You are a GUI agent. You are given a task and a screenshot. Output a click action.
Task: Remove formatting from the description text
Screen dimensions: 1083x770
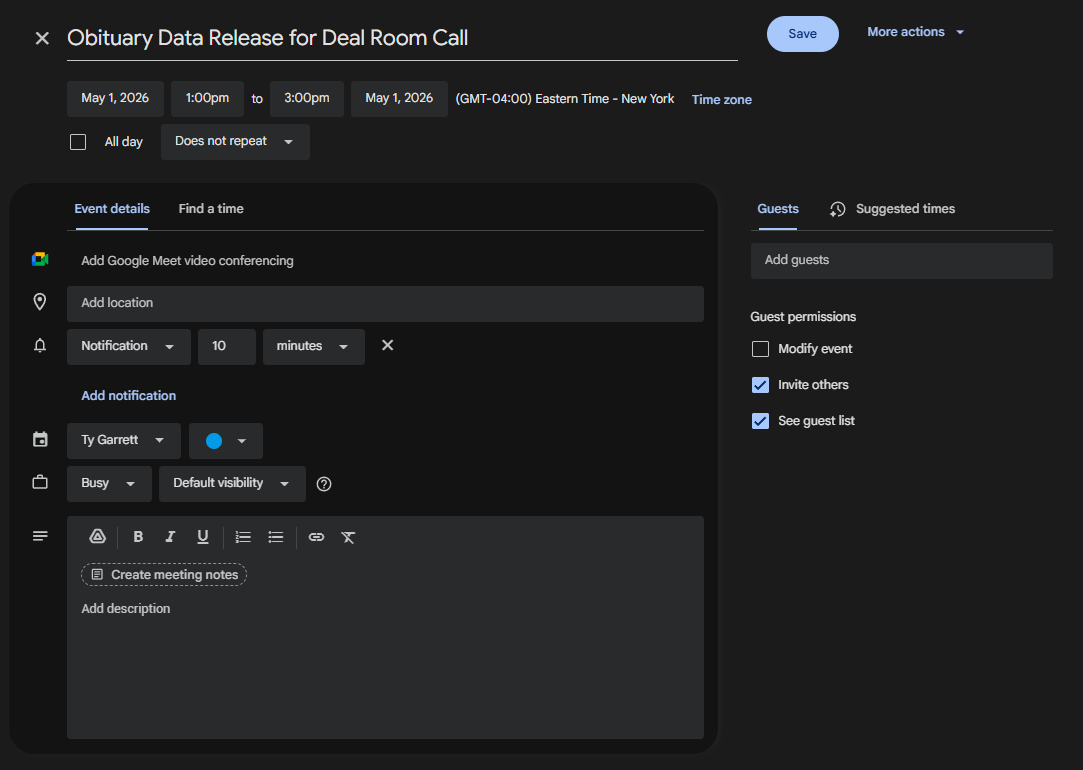coord(348,537)
